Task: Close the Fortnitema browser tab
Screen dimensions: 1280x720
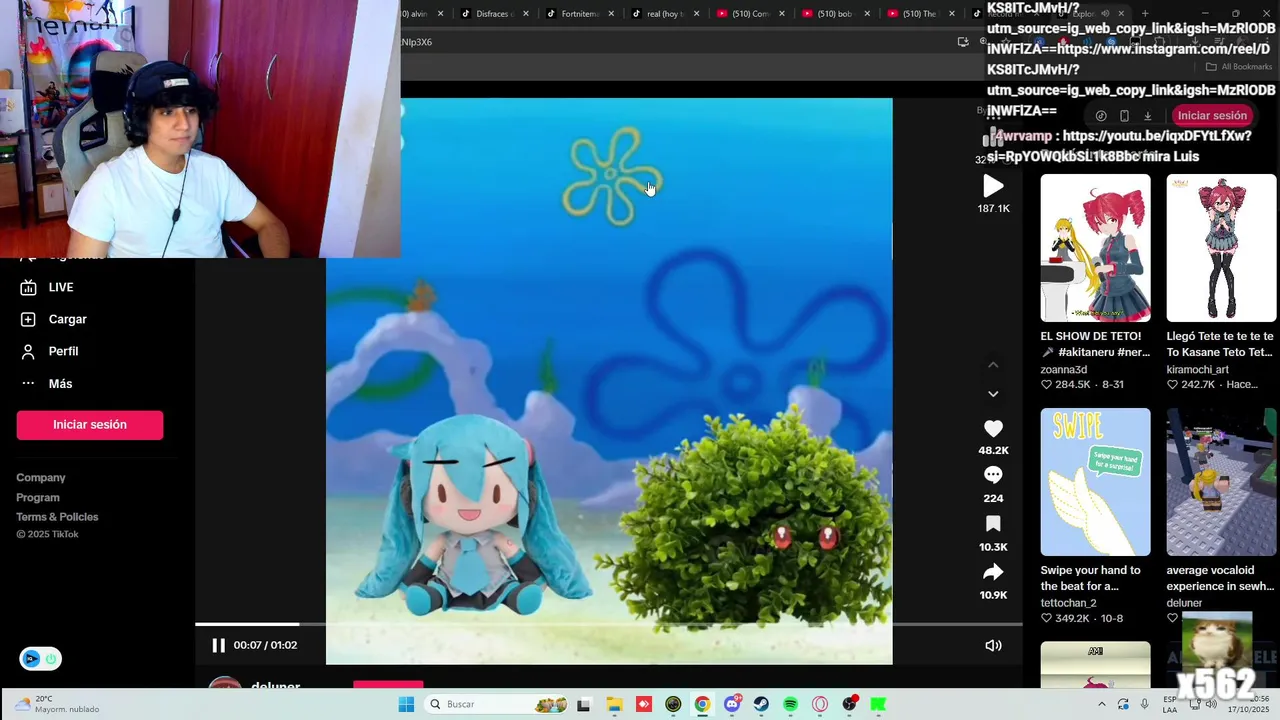Action: [x=611, y=14]
